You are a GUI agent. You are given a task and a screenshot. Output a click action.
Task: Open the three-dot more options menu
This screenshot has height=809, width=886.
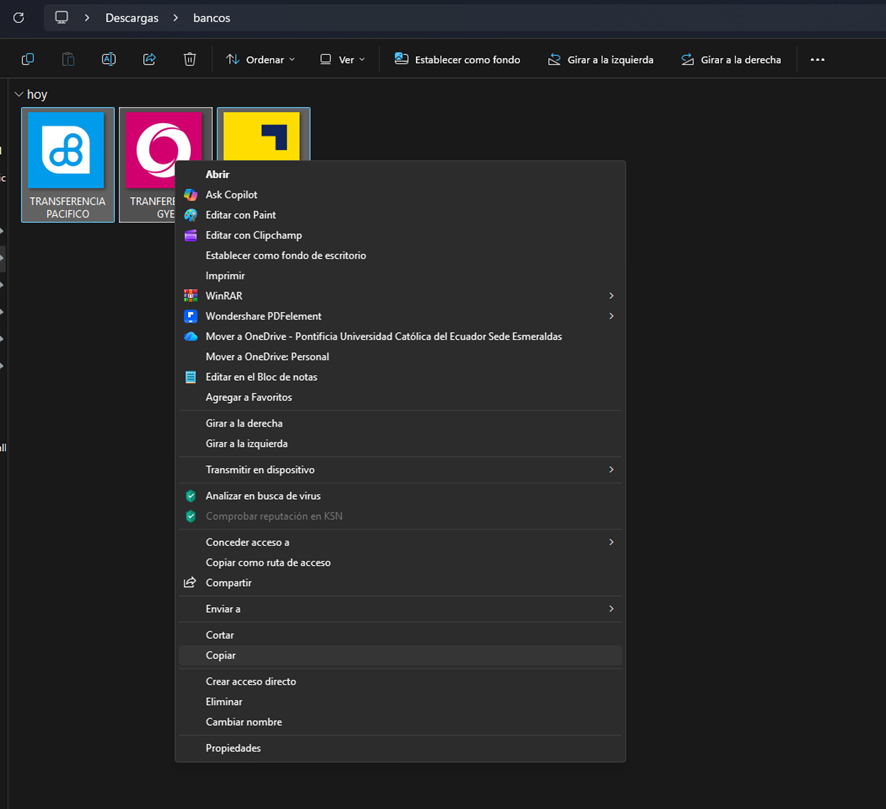pos(817,59)
